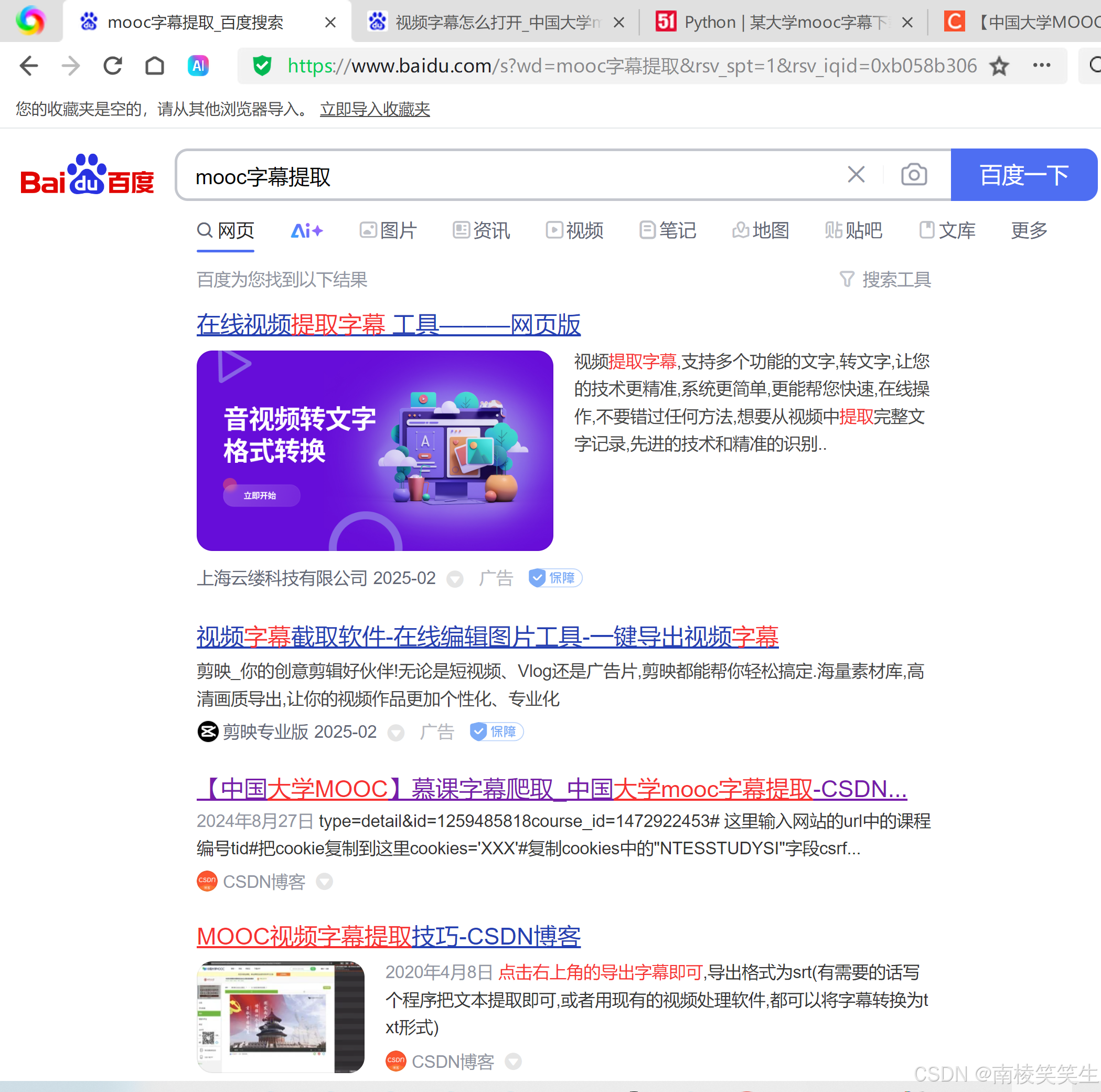Go to browser home page icon
The width and height of the screenshot is (1101, 1092).
[x=154, y=66]
